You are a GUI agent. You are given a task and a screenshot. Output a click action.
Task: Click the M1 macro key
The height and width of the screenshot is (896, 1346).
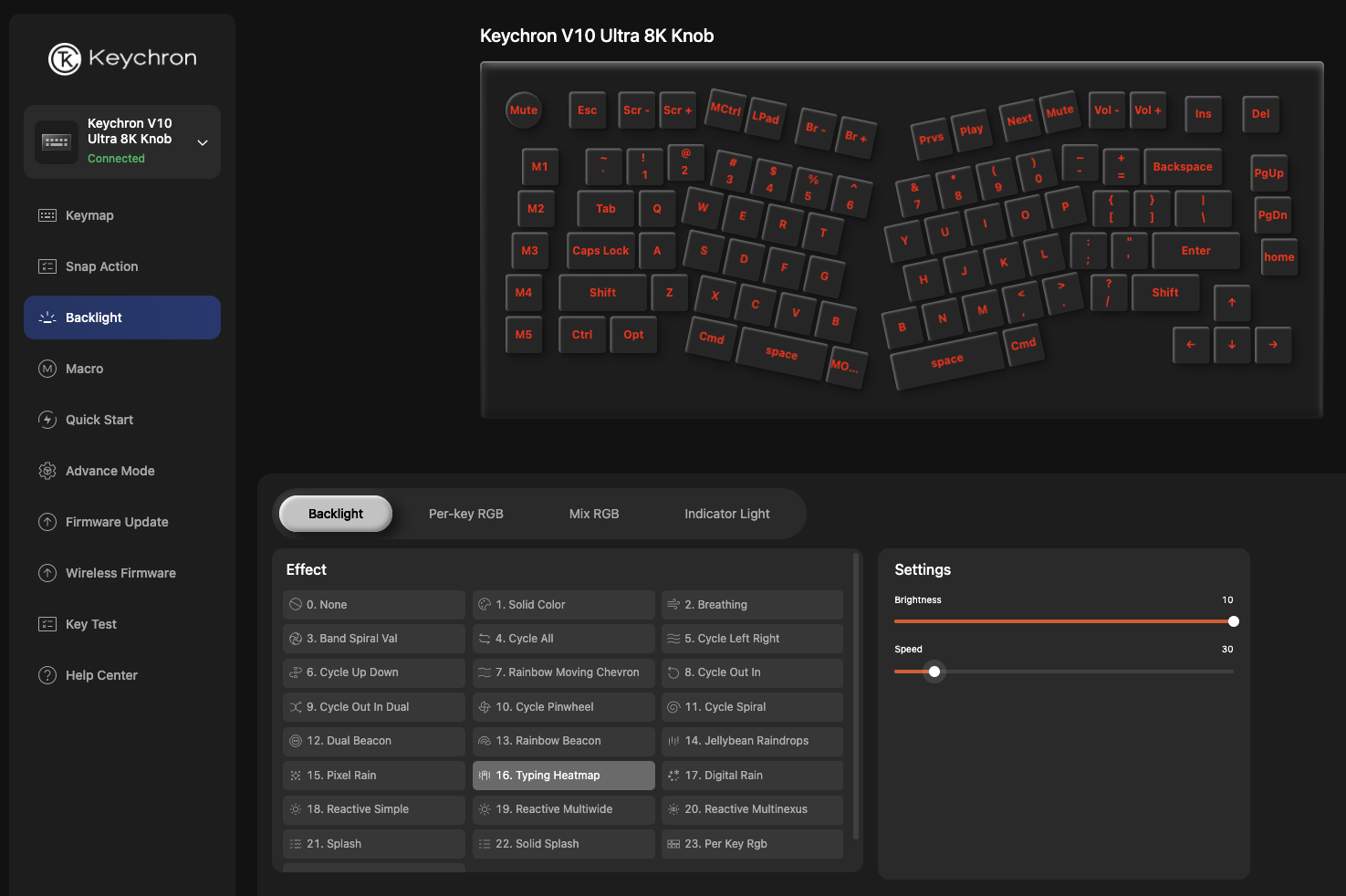(x=540, y=167)
